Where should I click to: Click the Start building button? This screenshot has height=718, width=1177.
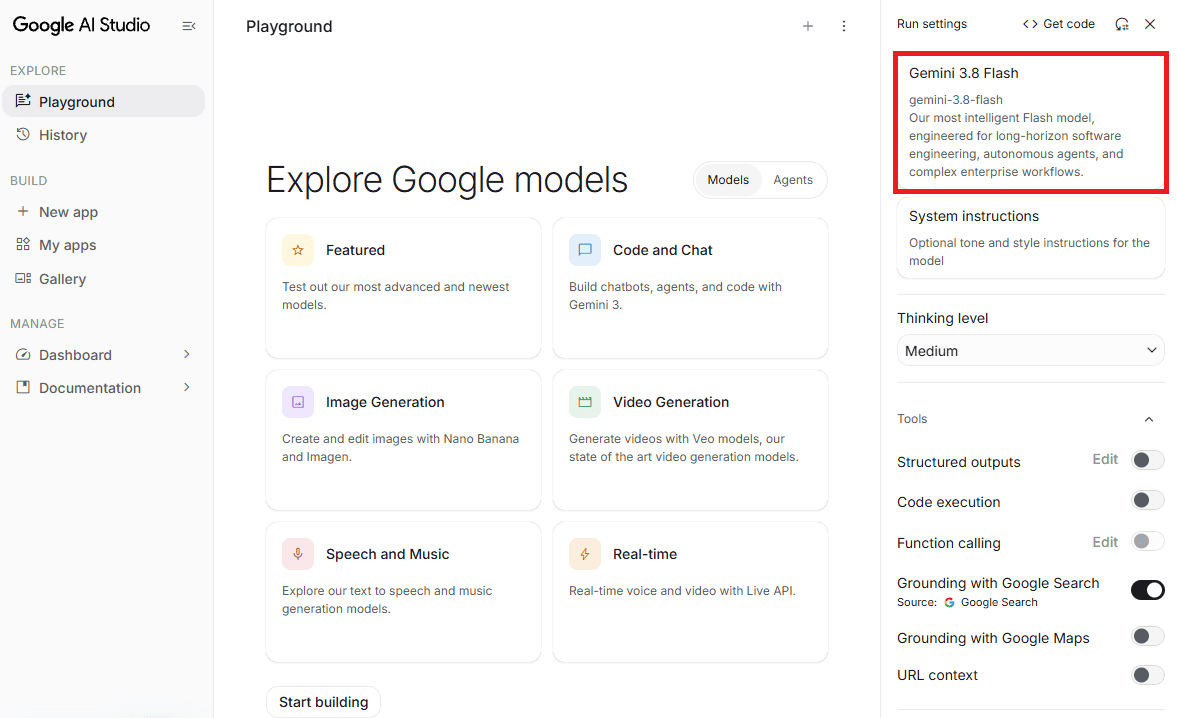(x=324, y=702)
